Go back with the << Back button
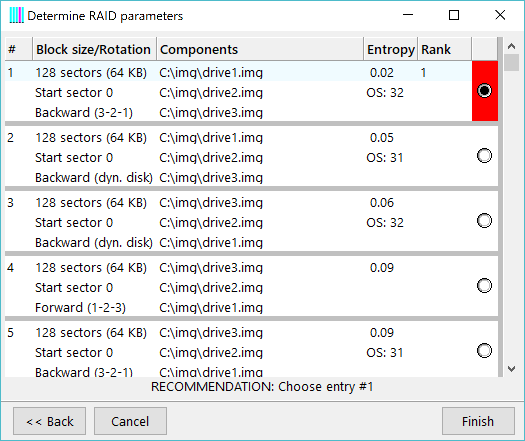Viewport: 525px width, 441px height. 50,421
